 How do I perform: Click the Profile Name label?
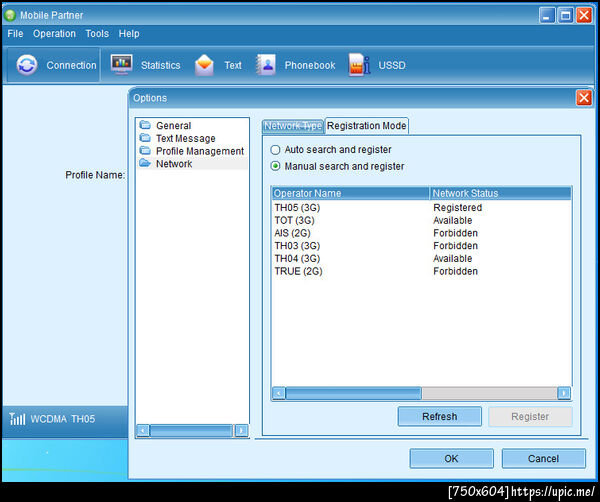pos(95,175)
